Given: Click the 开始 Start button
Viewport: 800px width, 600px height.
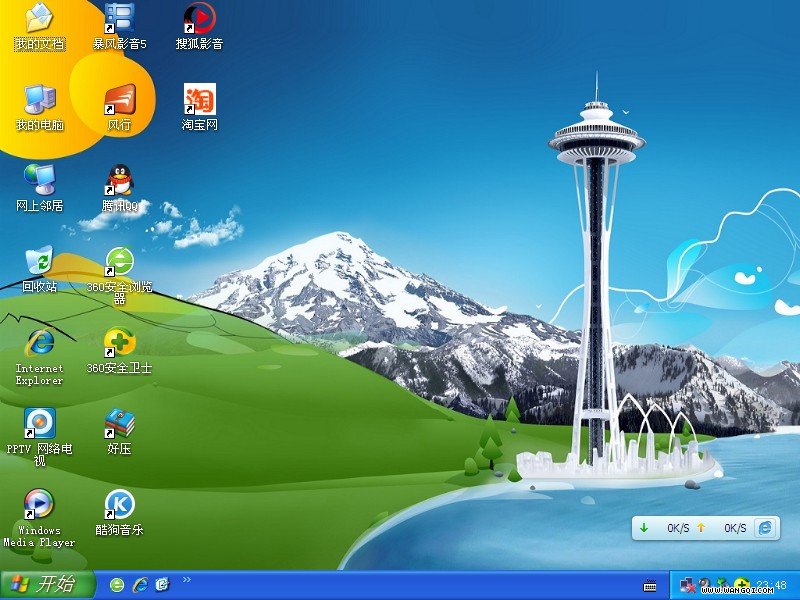Looking at the screenshot, I should click(48, 585).
